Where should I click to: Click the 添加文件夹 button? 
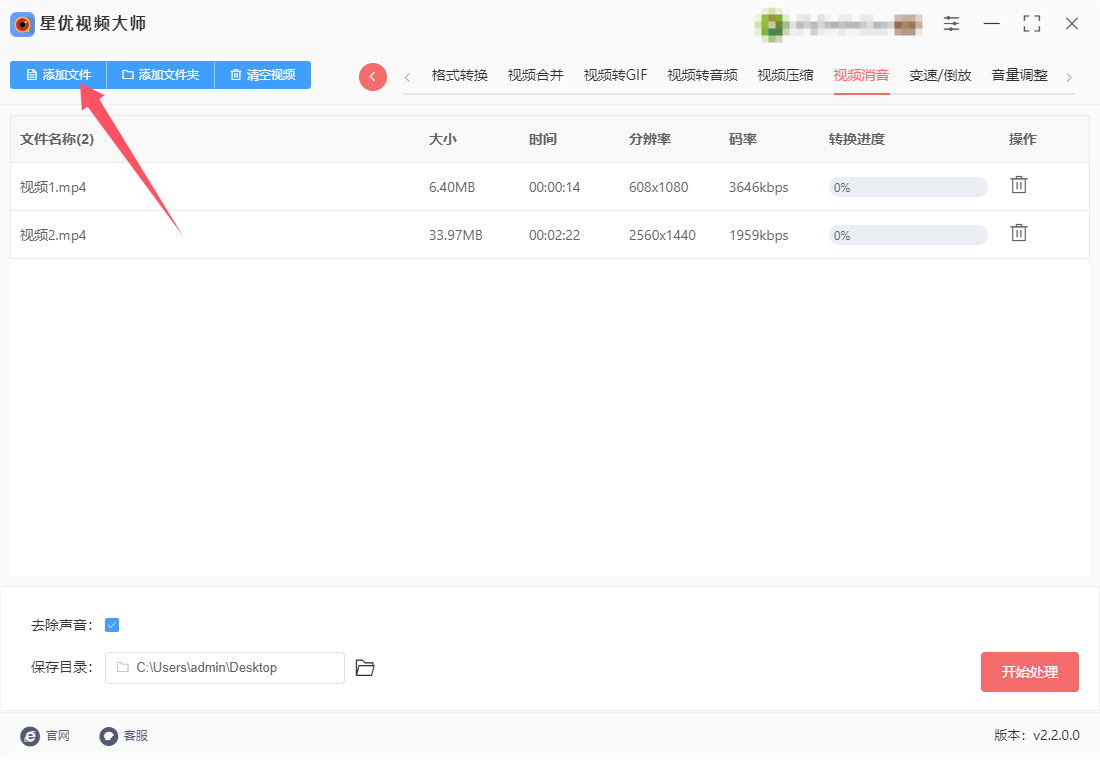click(x=161, y=75)
